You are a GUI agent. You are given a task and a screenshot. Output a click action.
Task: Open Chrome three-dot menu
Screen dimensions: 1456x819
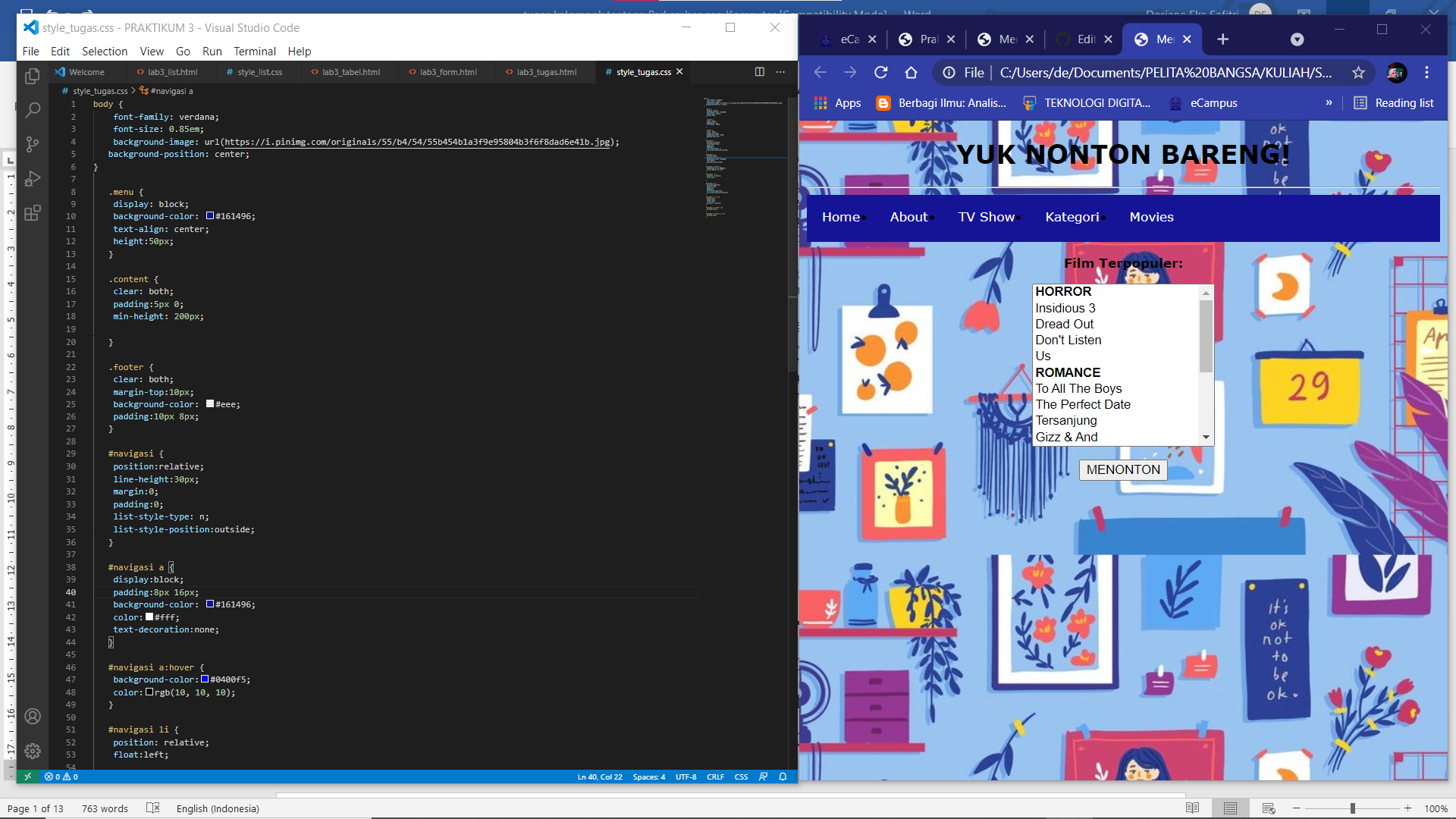click(1426, 72)
